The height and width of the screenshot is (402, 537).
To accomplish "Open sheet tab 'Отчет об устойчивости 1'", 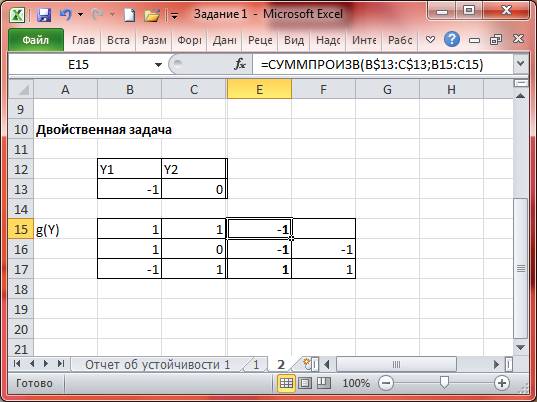I will [x=158, y=365].
